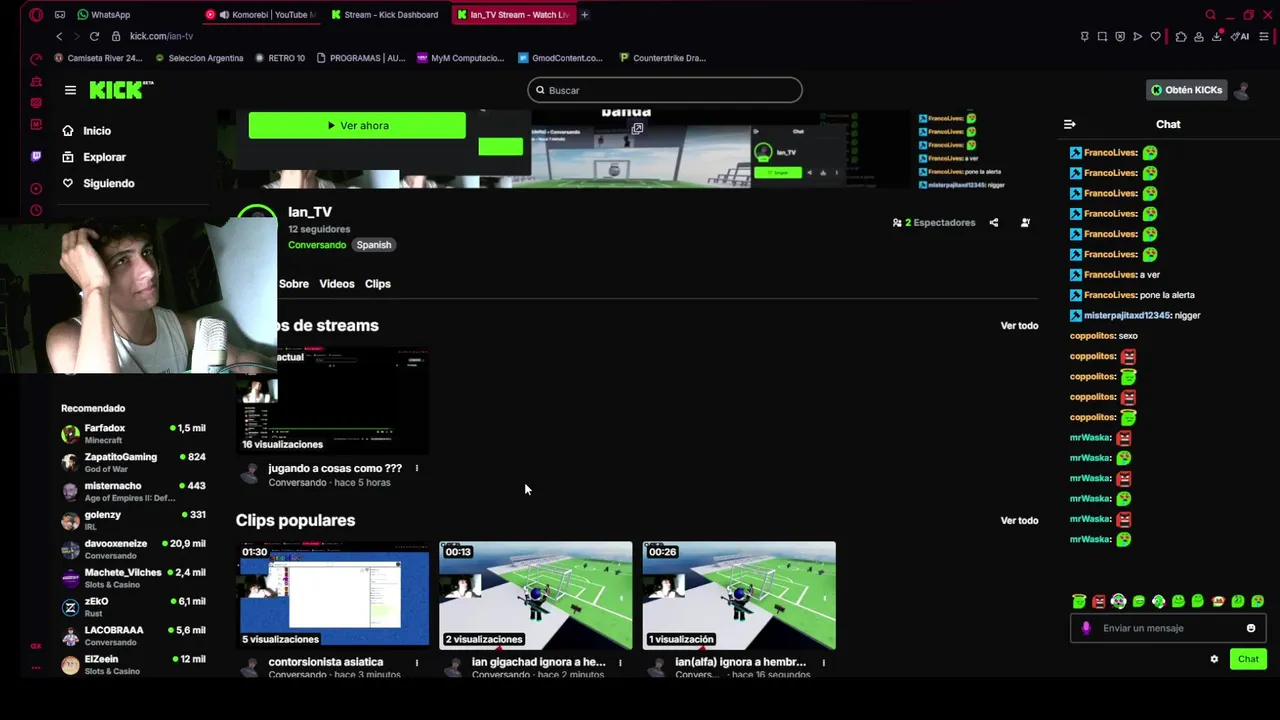Follow the channel with the user icon
The height and width of the screenshot is (720, 1280).
1025,223
